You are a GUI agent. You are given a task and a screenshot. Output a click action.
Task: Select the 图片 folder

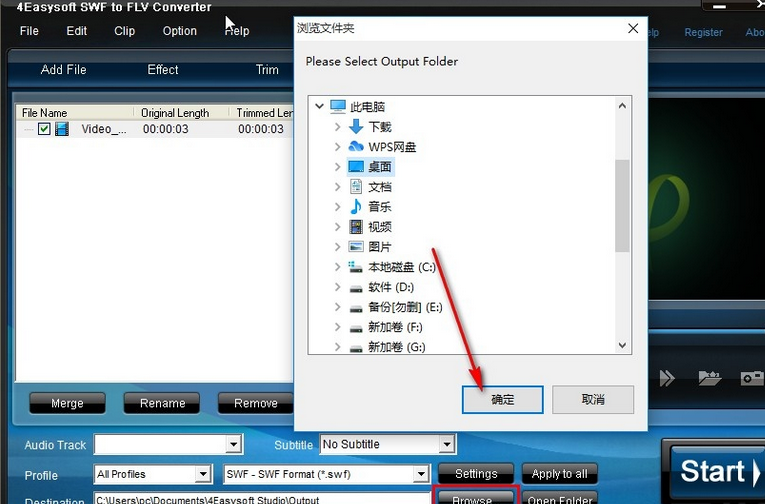tap(380, 247)
